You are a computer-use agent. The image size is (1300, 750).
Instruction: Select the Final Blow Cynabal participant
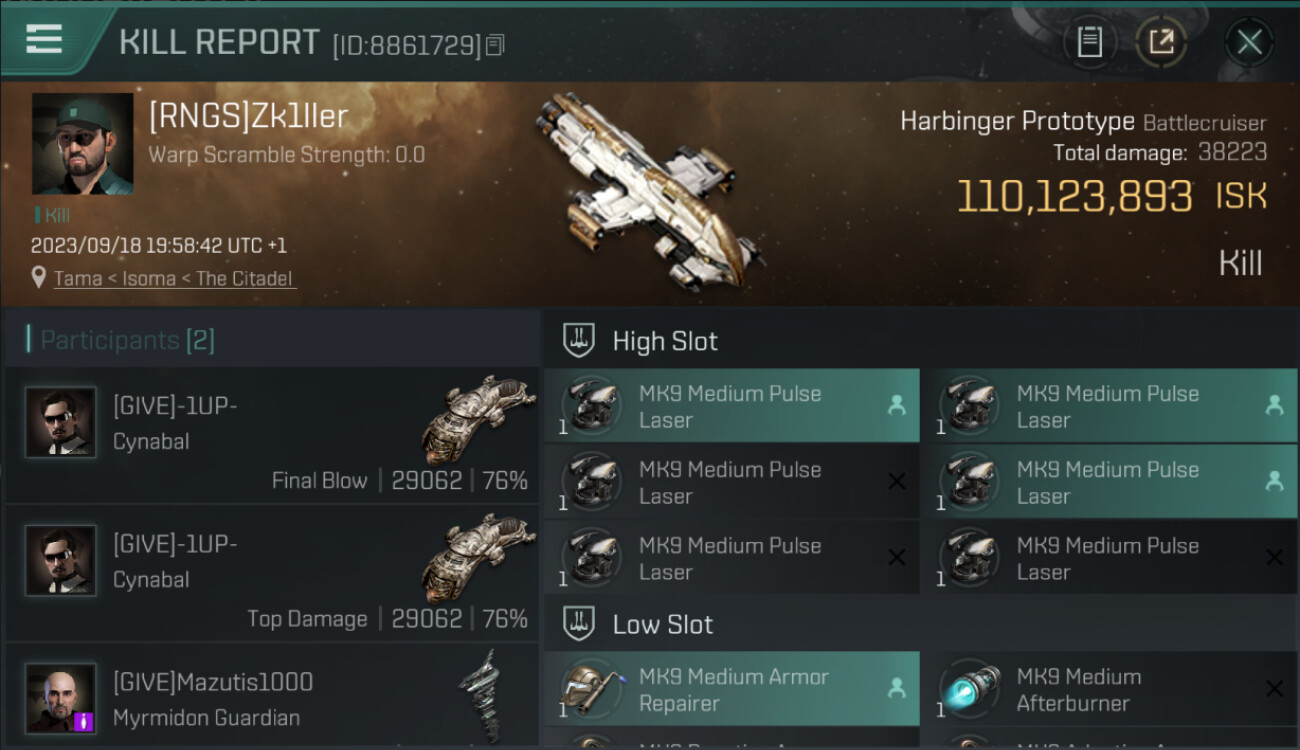pos(272,435)
